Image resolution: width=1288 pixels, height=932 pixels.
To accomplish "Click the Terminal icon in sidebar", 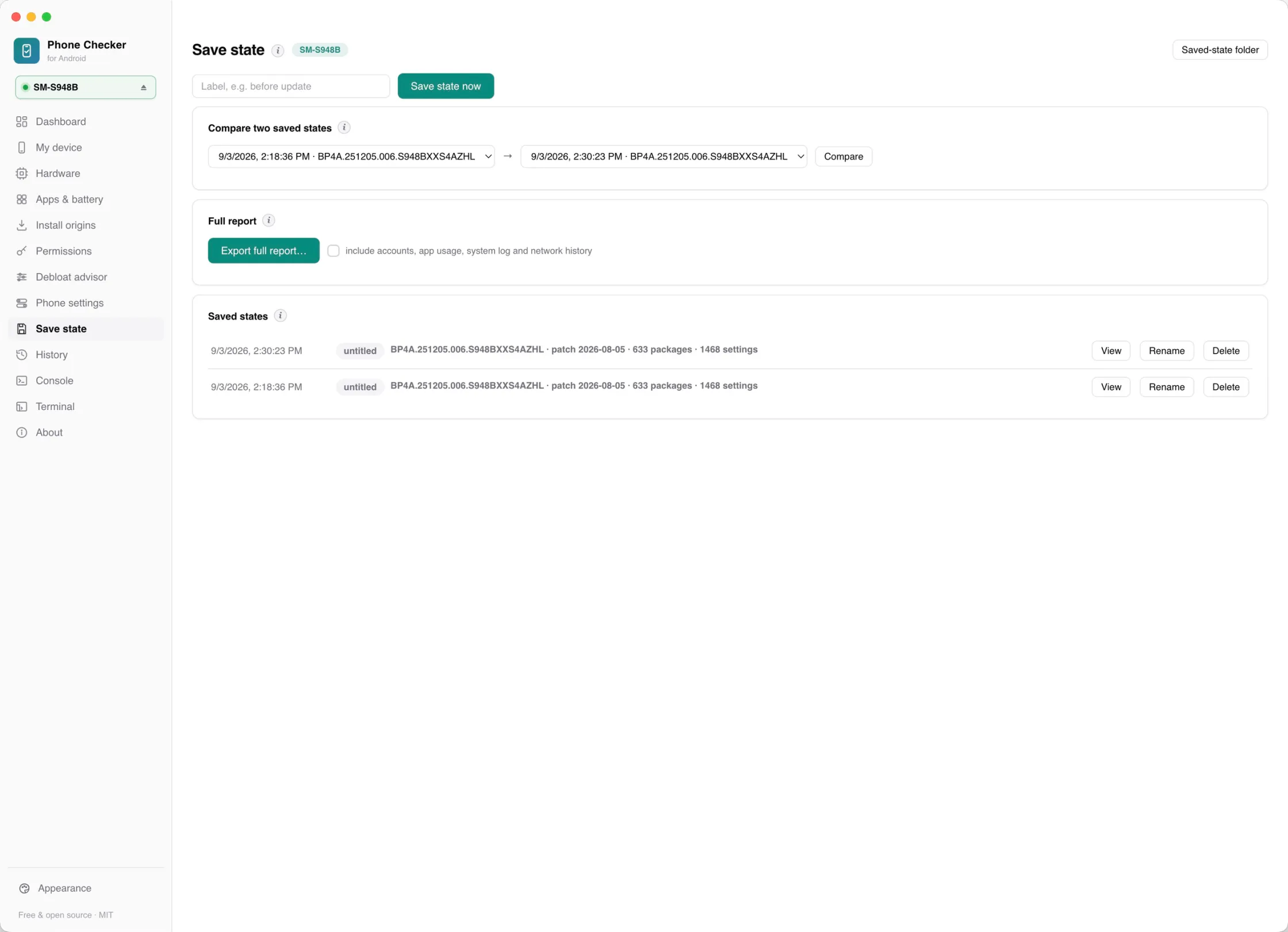I will 22,406.
